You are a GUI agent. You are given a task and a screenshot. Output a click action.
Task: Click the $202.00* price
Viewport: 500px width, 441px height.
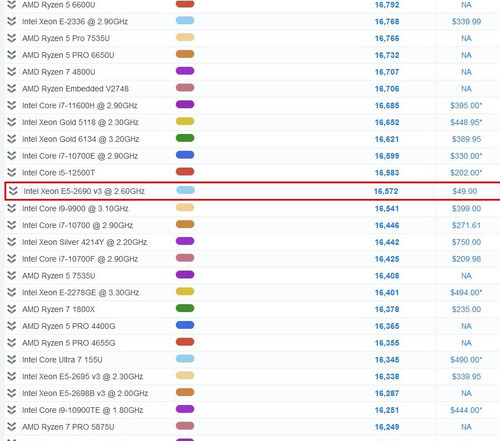pyautogui.click(x=466, y=172)
